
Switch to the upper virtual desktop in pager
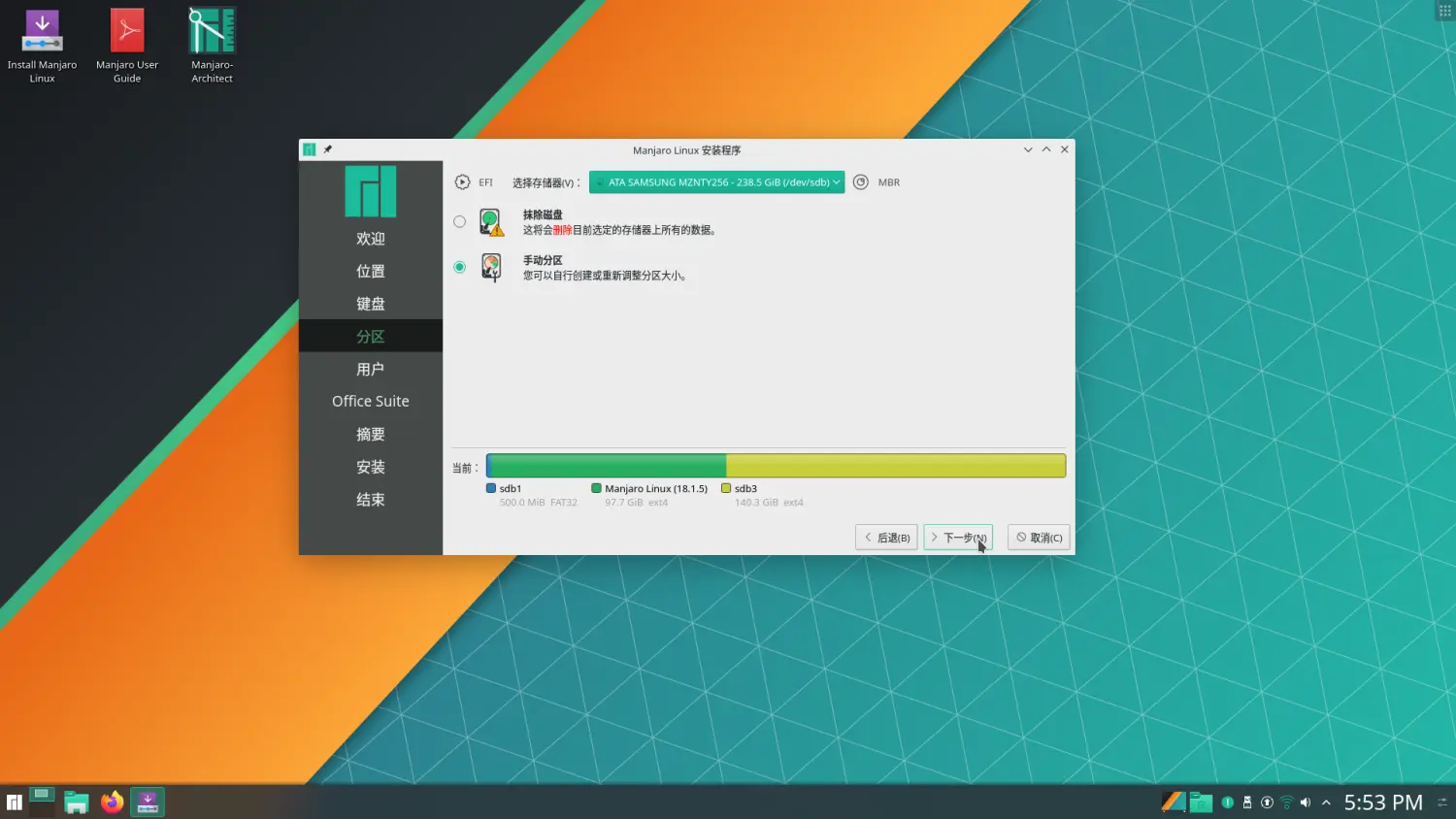click(x=42, y=794)
